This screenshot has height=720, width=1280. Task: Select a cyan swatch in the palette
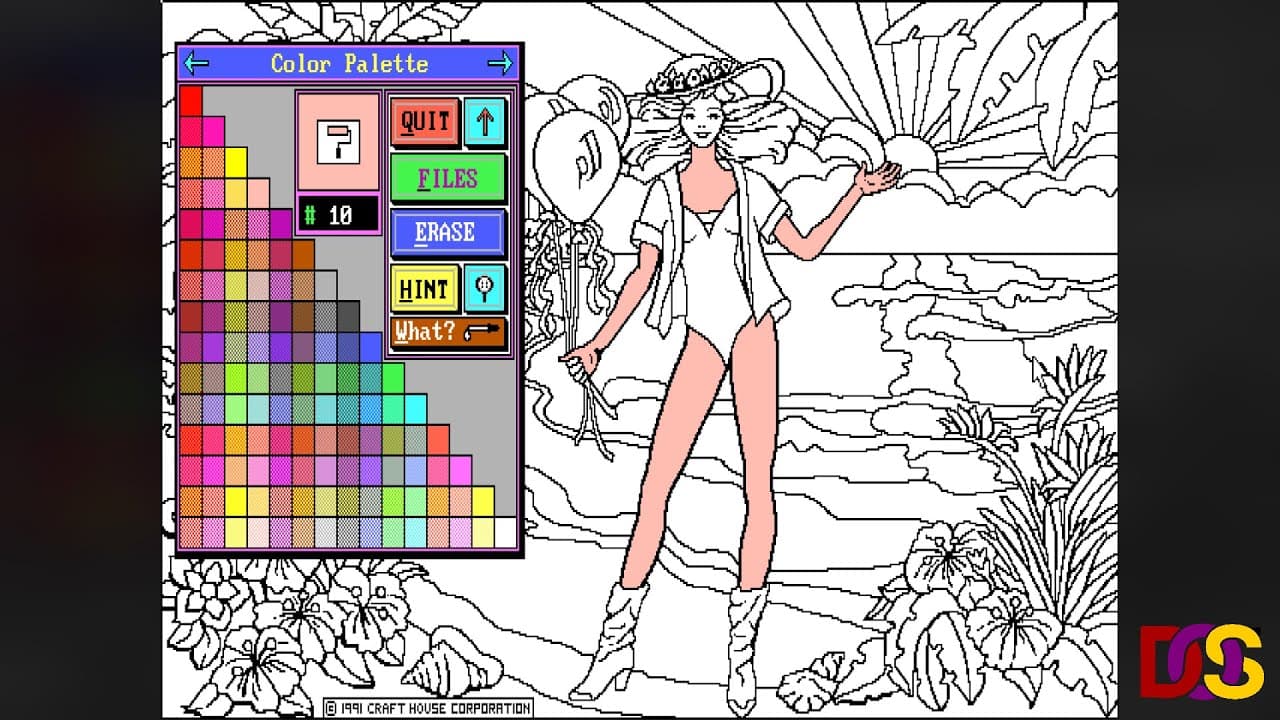(x=416, y=408)
